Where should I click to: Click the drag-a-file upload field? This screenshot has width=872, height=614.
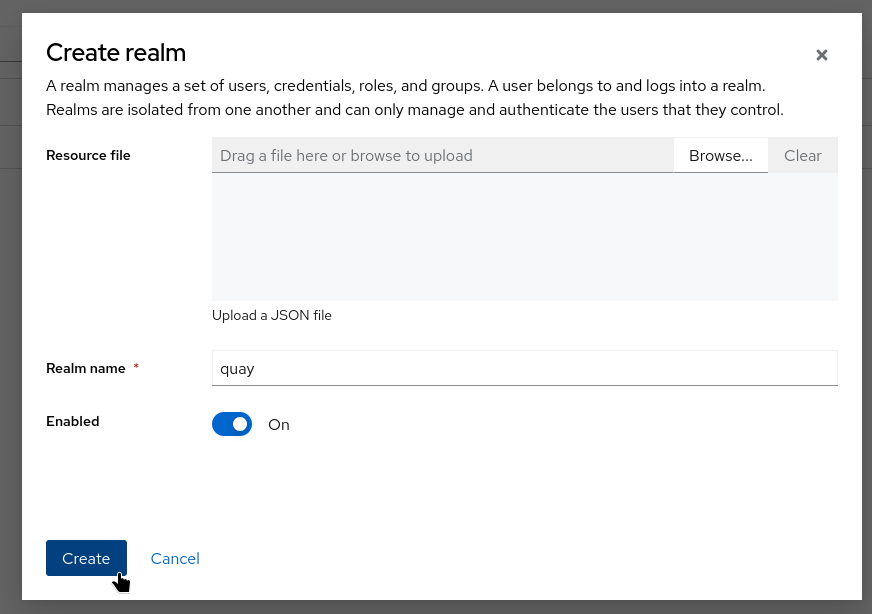pyautogui.click(x=442, y=156)
